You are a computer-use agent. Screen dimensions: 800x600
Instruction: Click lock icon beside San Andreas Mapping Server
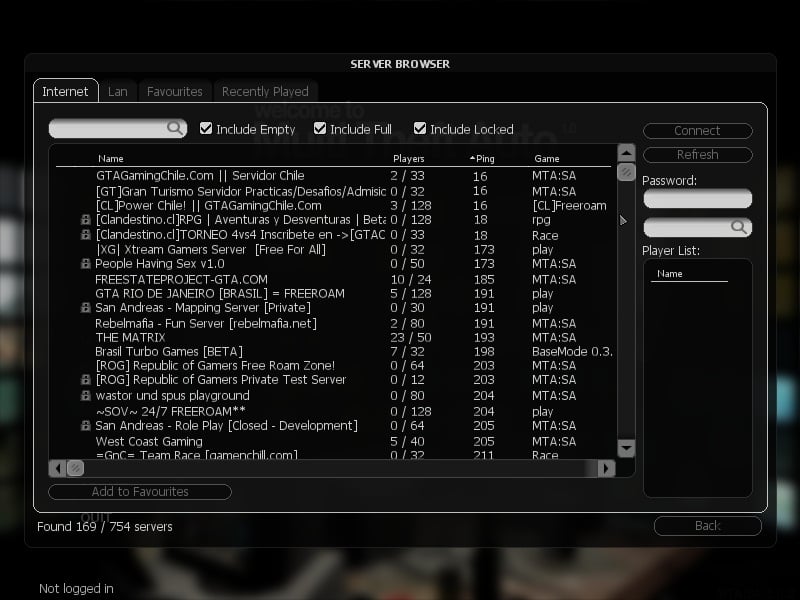[86, 308]
